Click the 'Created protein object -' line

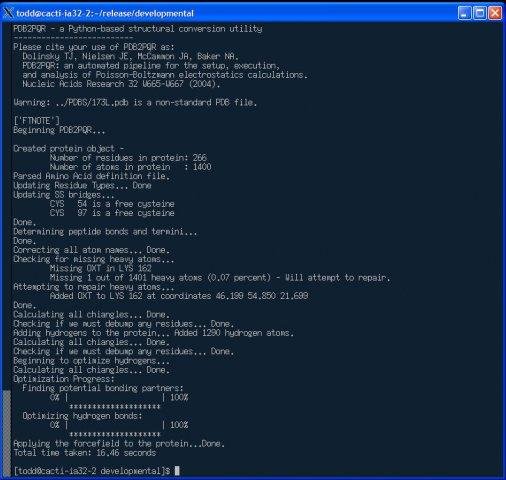coord(69,148)
